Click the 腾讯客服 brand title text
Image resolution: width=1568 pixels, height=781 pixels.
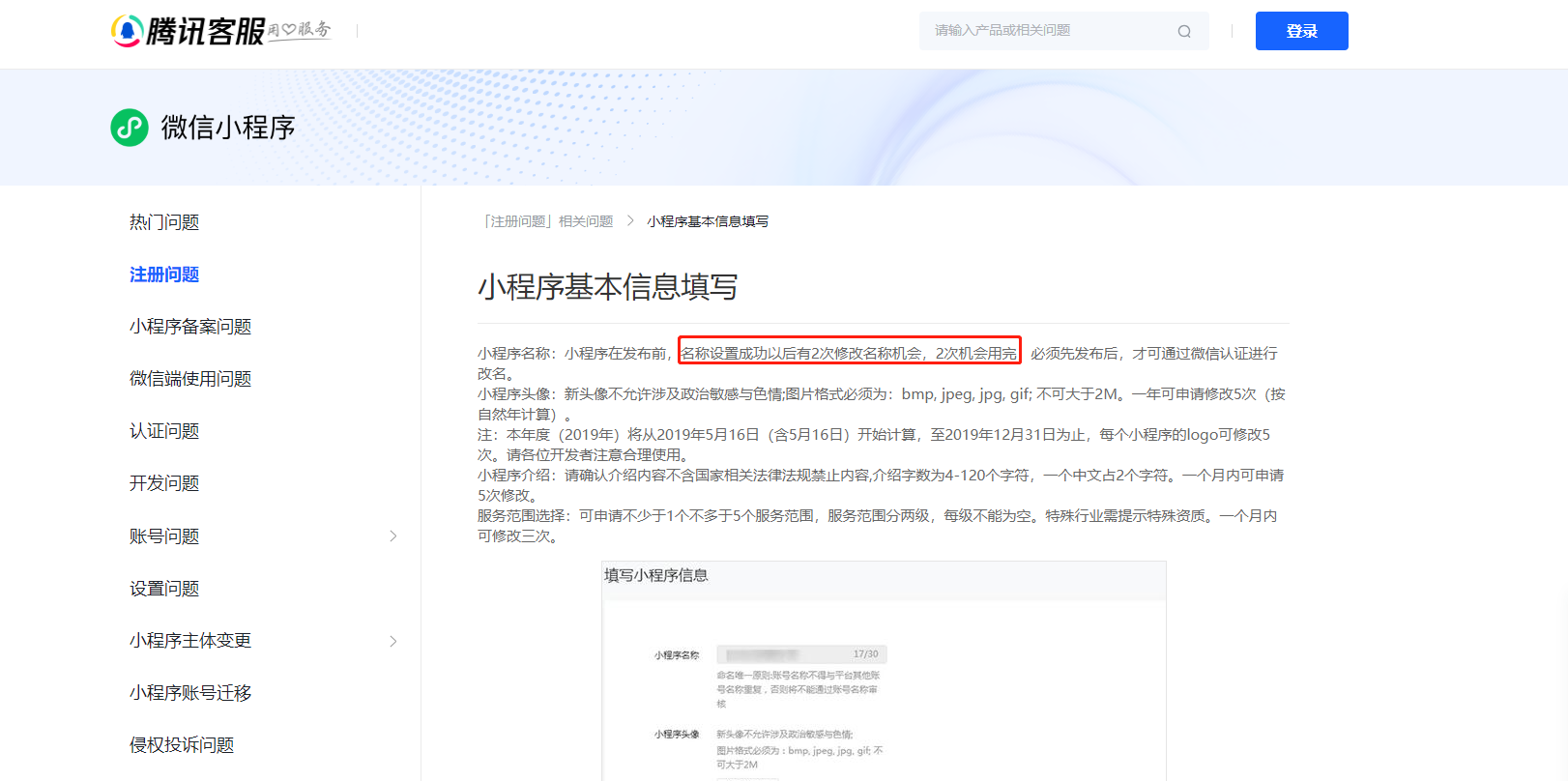pyautogui.click(x=205, y=31)
